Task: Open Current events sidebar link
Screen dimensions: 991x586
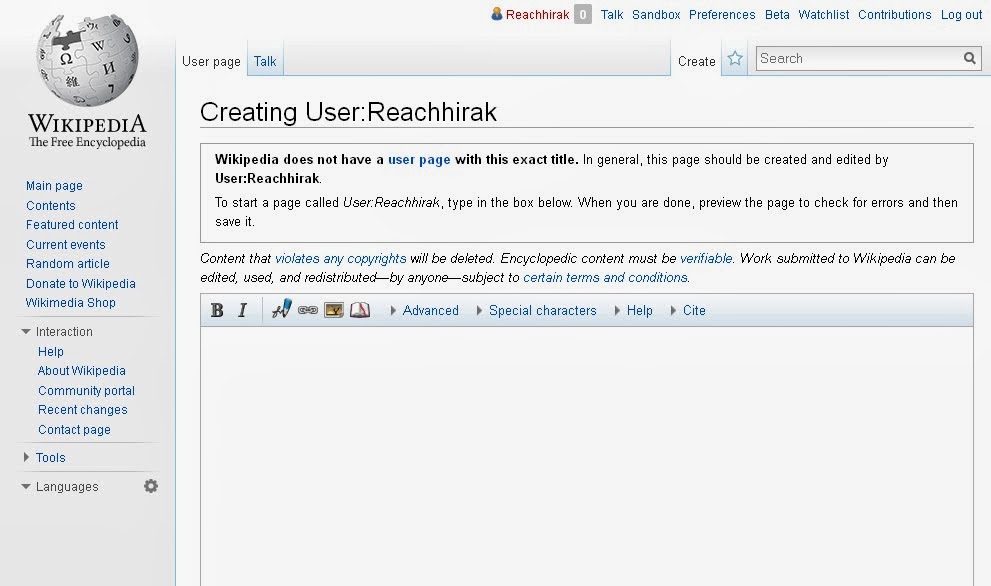Action: click(66, 245)
